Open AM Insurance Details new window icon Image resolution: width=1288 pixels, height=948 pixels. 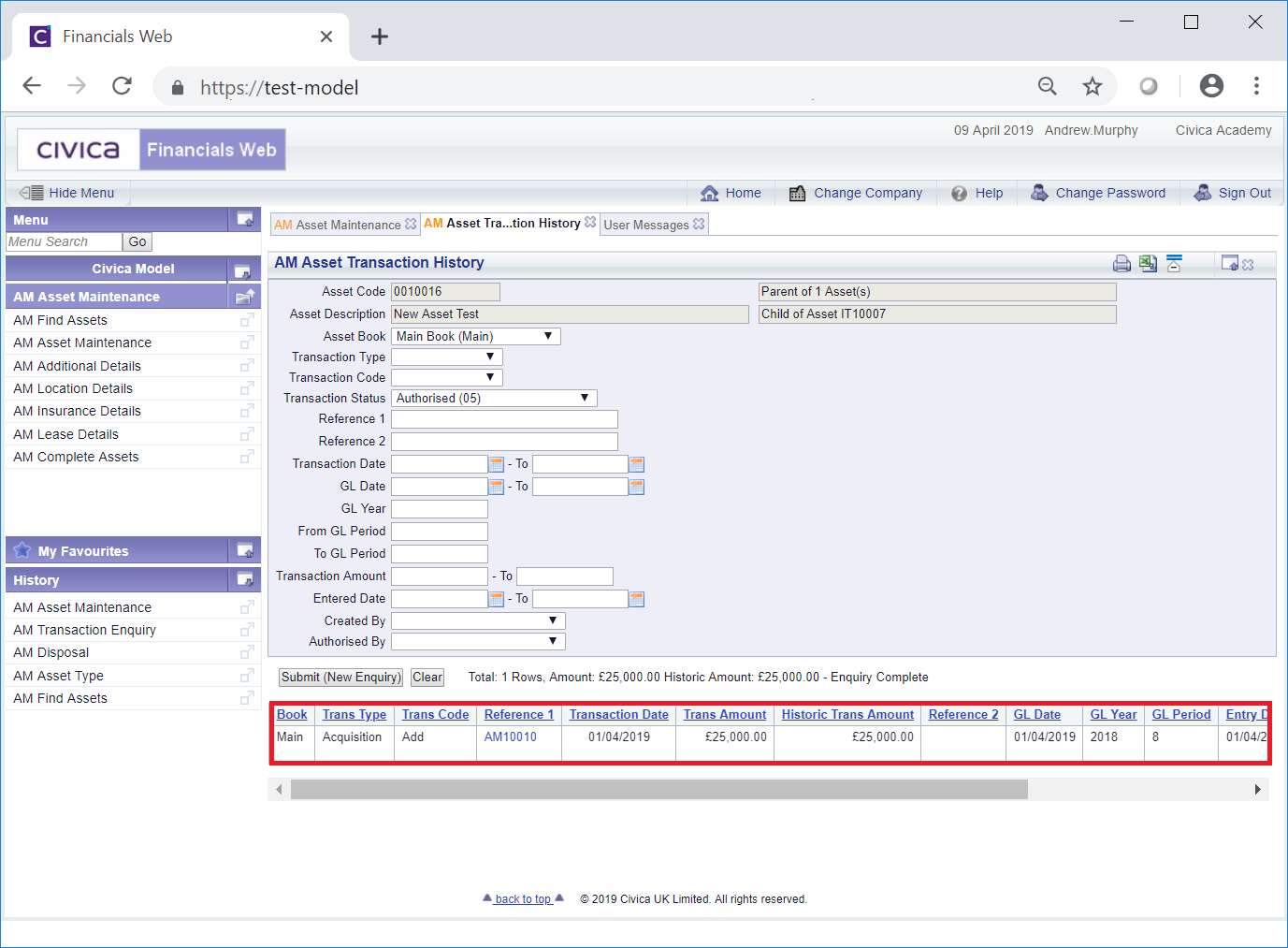(x=247, y=411)
